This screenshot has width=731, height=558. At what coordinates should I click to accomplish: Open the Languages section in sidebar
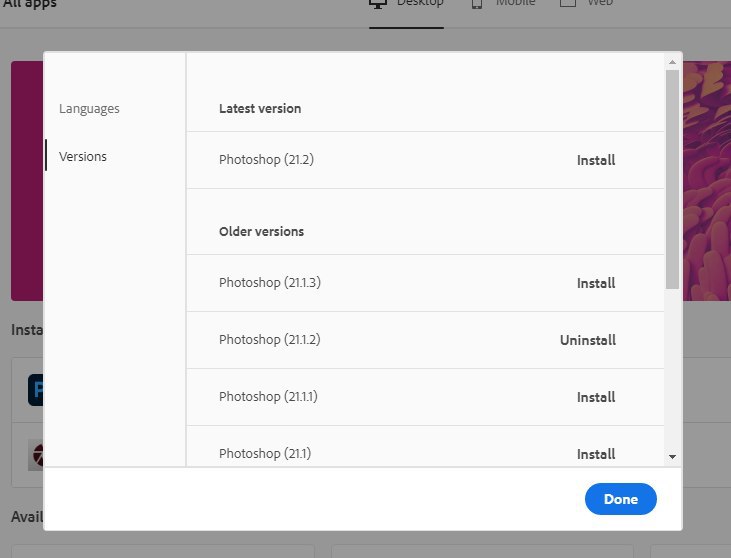coord(89,109)
